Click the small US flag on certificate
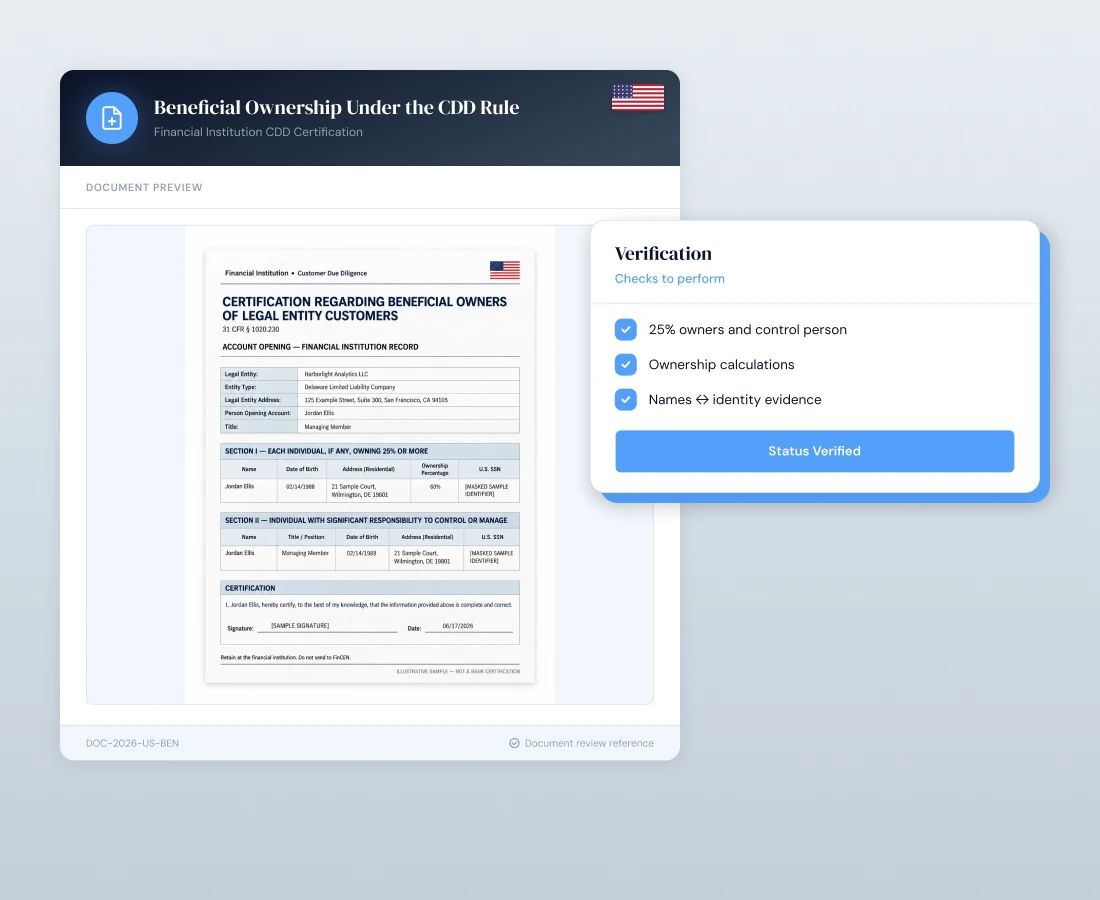The width and height of the screenshot is (1100, 900). tap(504, 270)
